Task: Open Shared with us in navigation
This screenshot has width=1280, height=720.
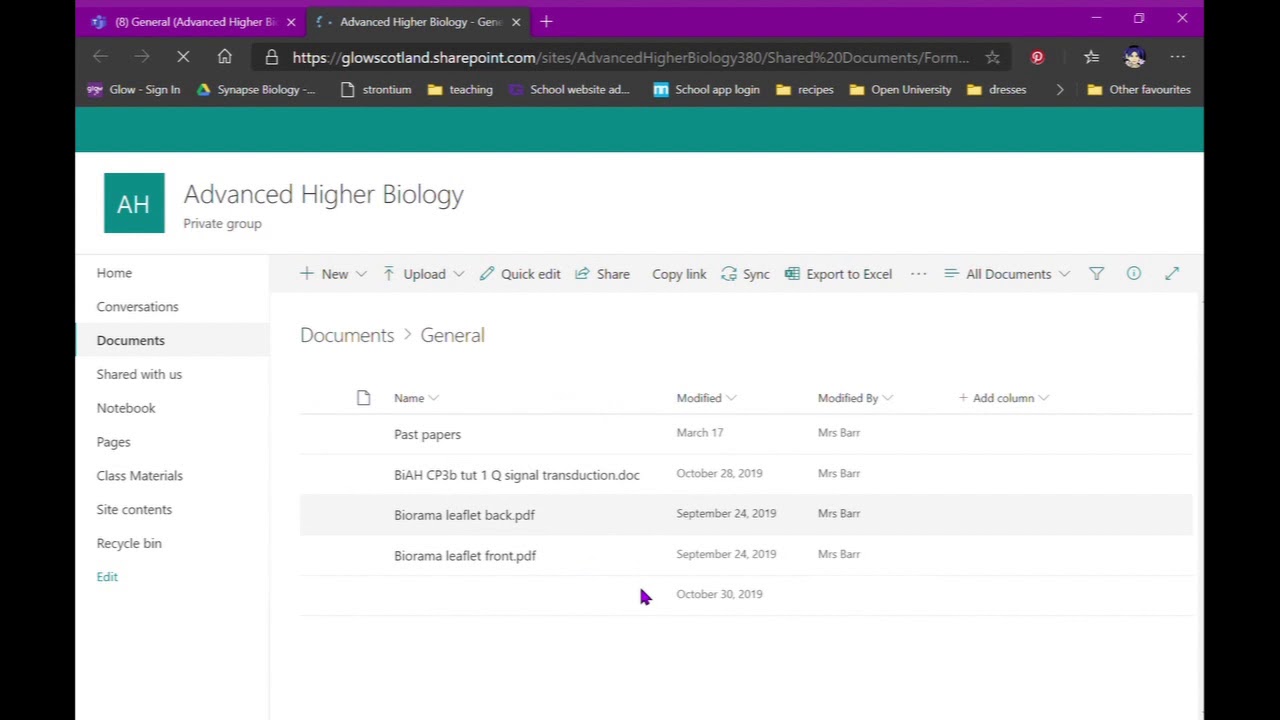Action: tap(139, 374)
